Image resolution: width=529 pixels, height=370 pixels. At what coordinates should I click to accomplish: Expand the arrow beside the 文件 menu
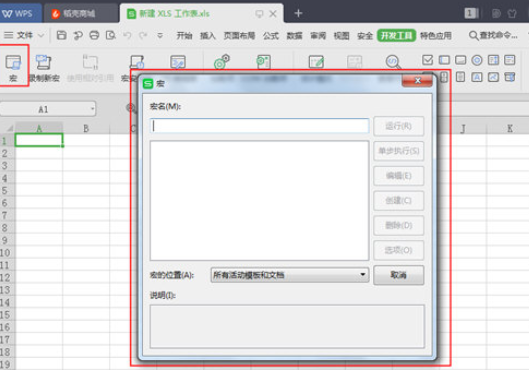(41, 35)
